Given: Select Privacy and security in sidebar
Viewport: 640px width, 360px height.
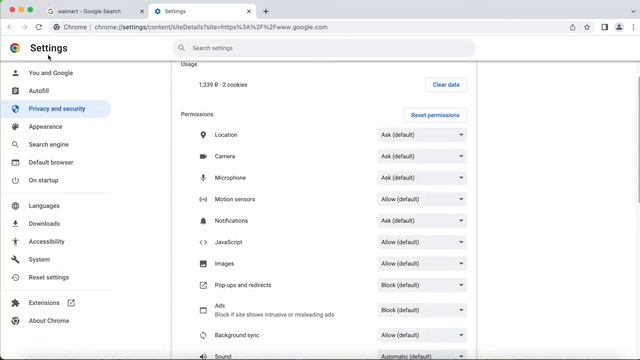Looking at the screenshot, I should (x=57, y=109).
